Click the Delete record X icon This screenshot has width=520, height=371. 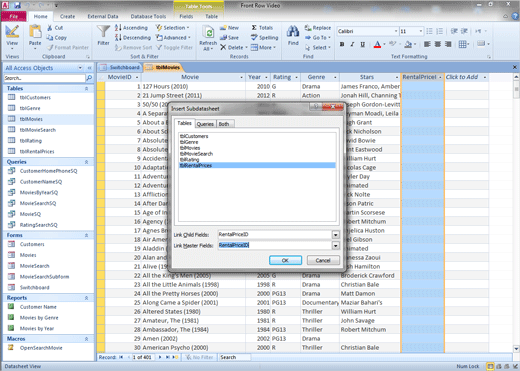tap(223, 47)
